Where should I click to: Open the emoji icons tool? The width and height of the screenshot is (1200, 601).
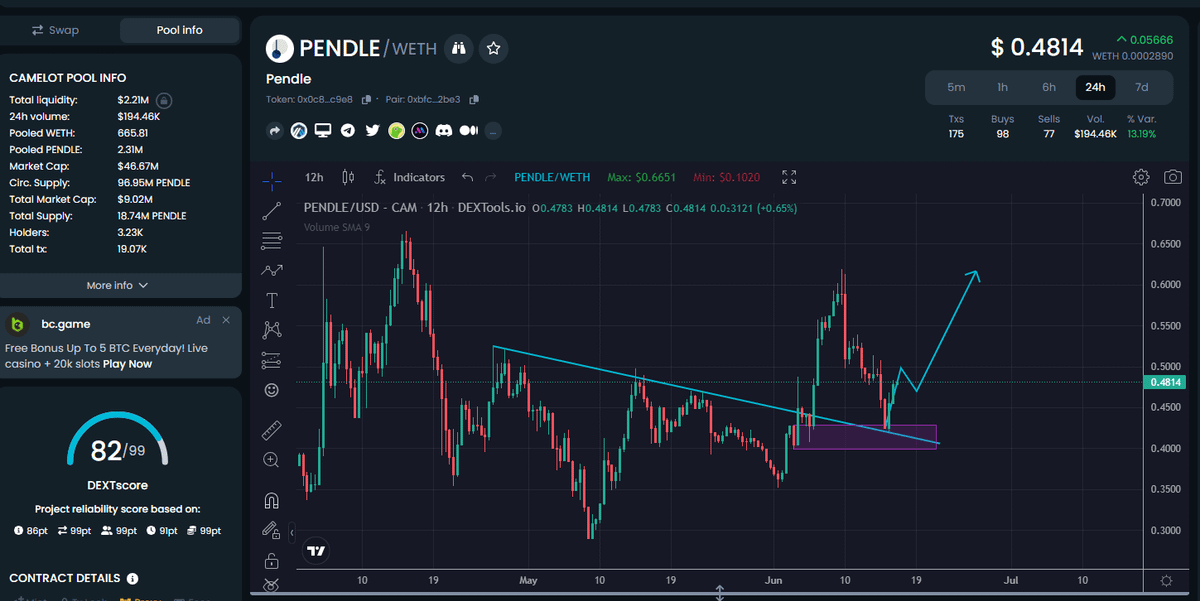coord(271,389)
